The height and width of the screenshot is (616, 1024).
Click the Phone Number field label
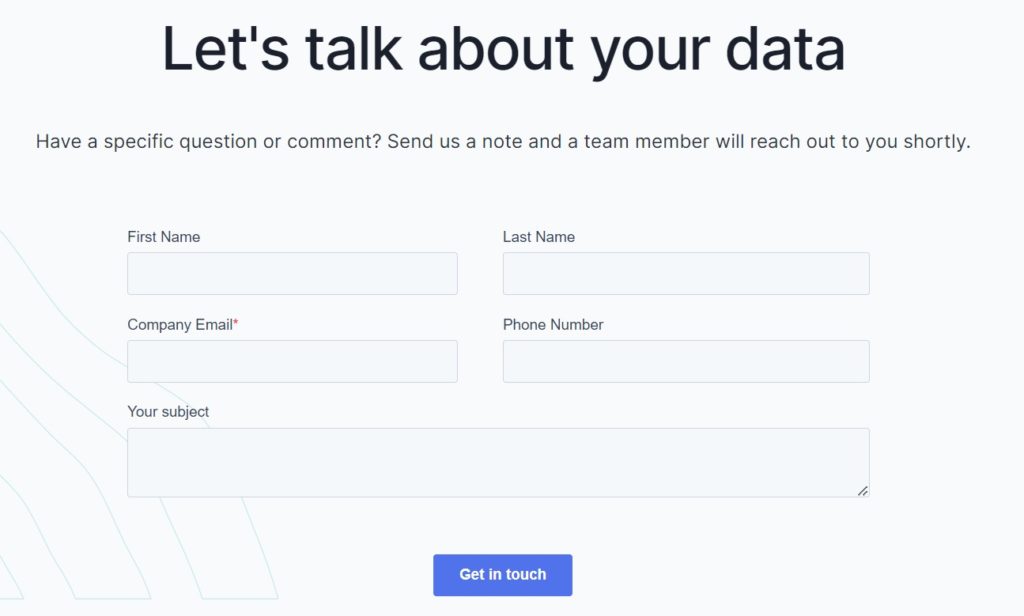[553, 324]
